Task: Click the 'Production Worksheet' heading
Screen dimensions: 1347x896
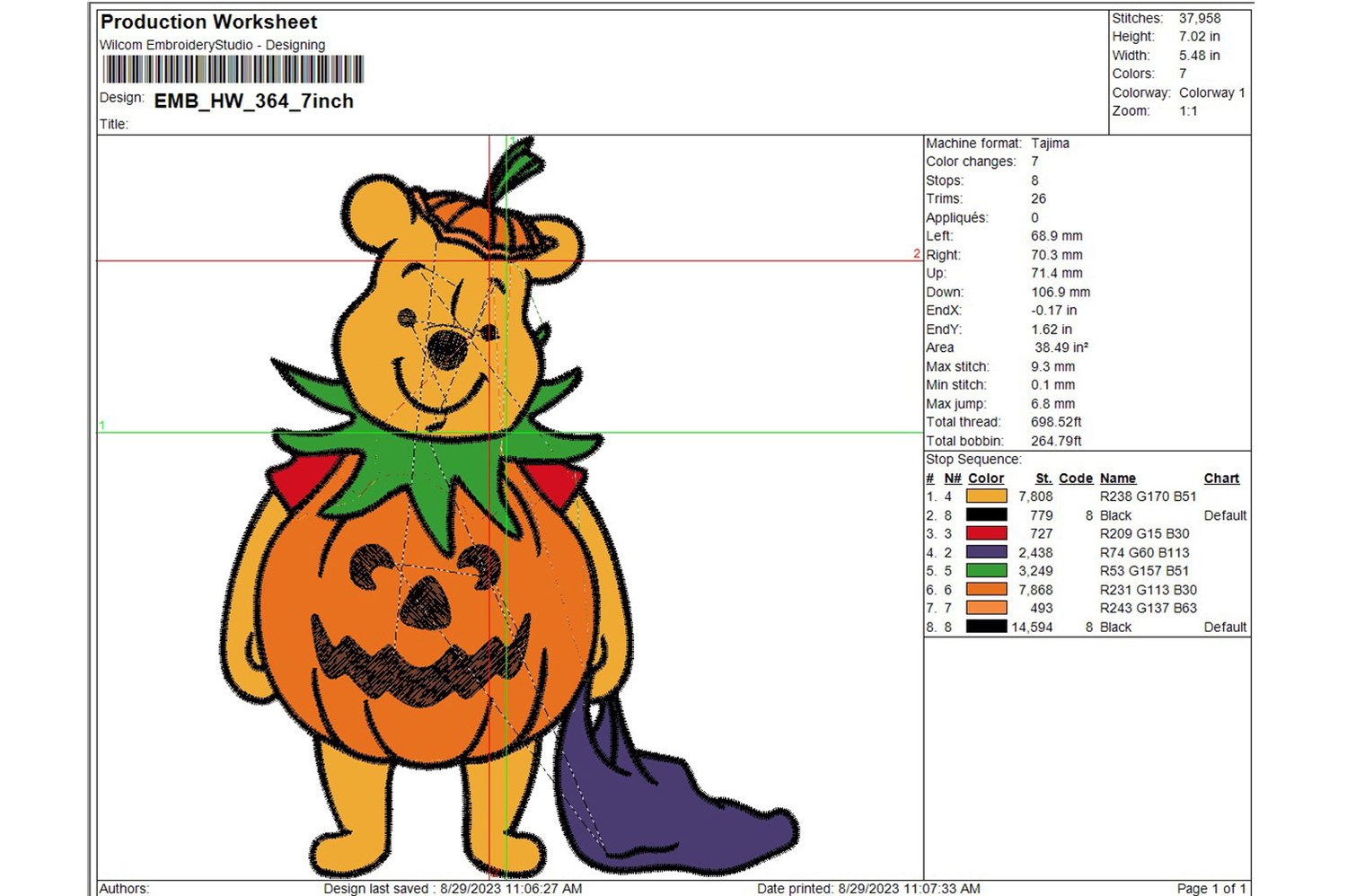Action: click(208, 22)
